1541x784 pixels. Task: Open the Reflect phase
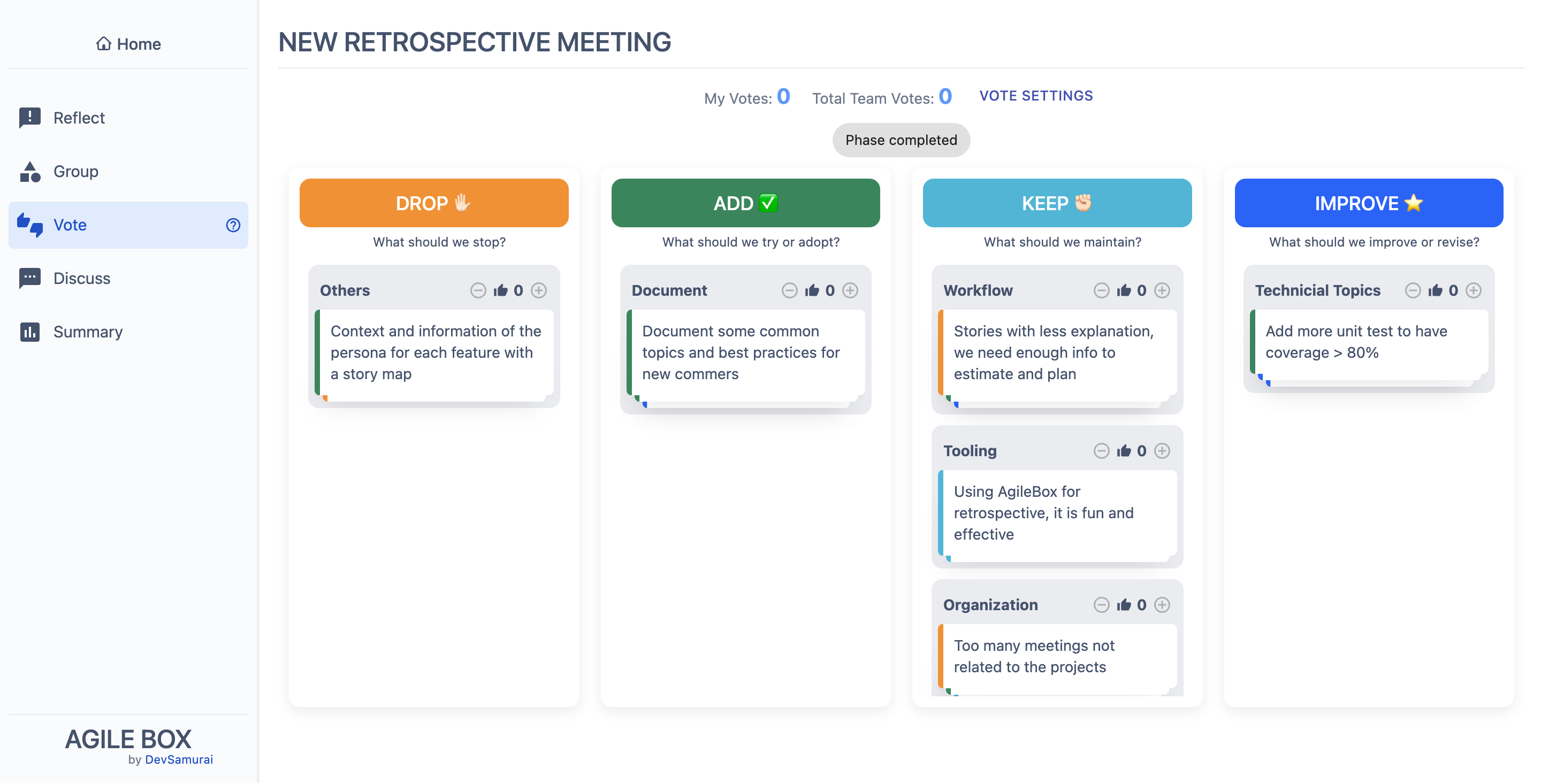pos(79,118)
